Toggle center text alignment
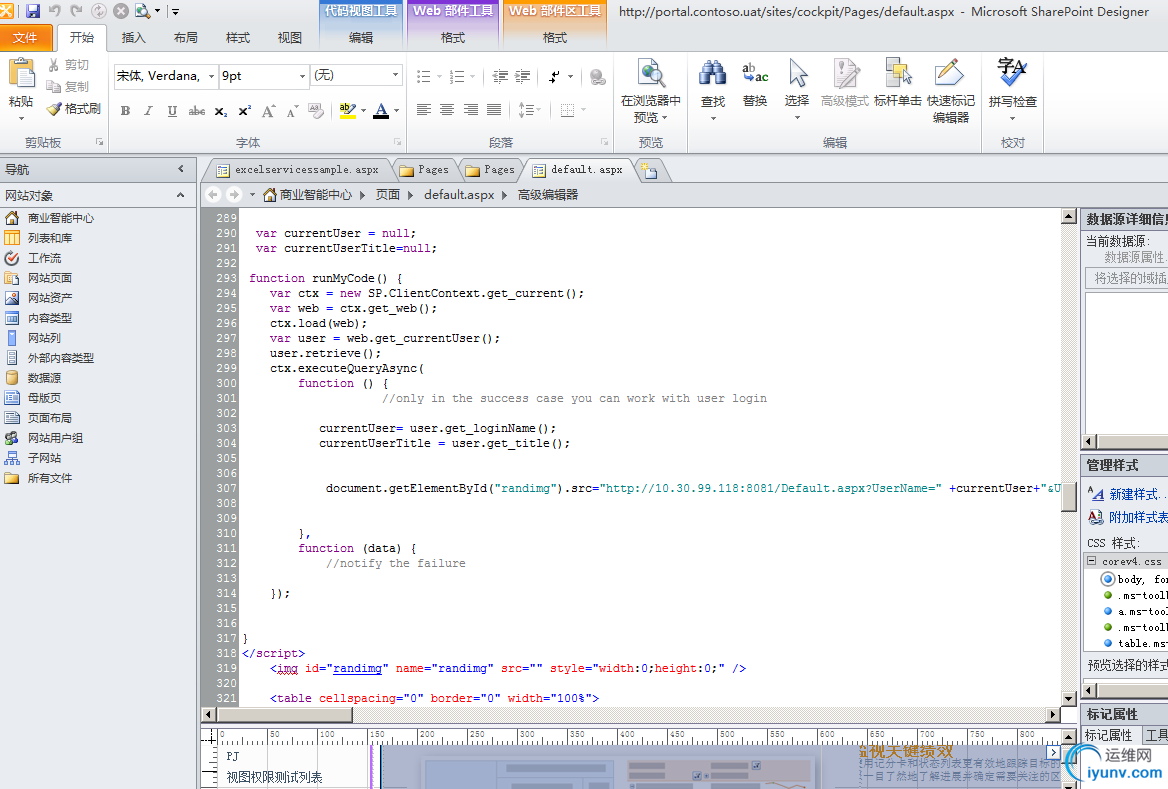 click(x=447, y=110)
